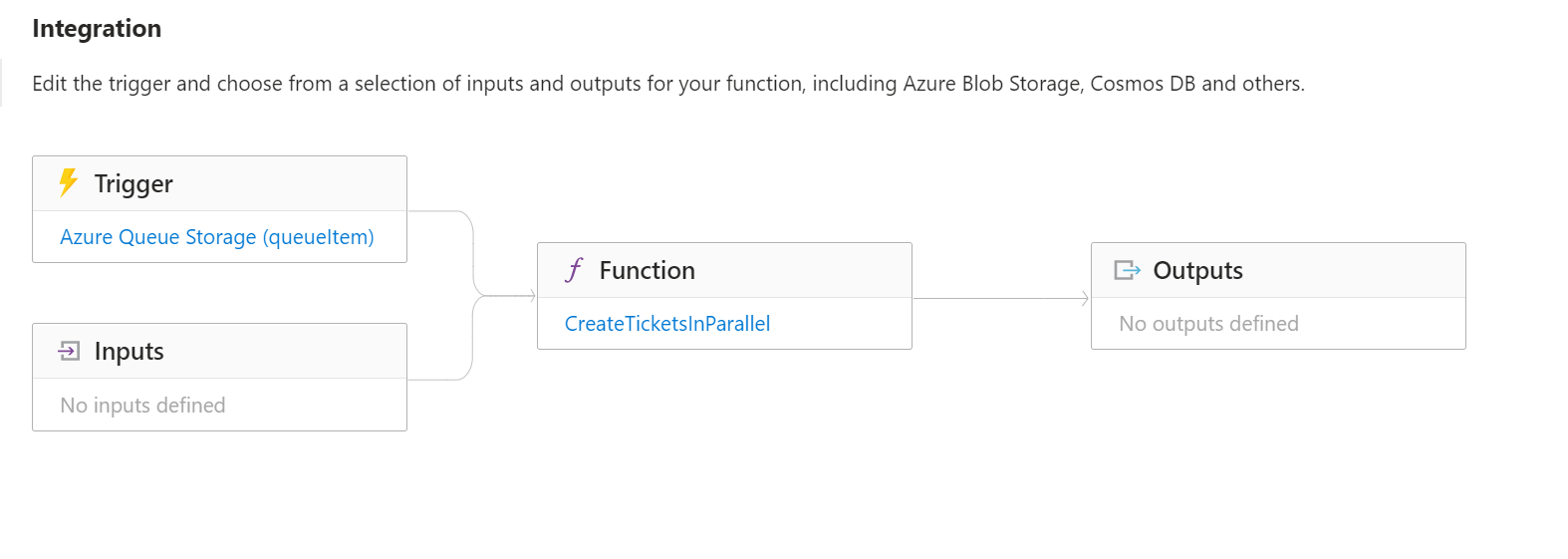Click the arrowhead pointing into Outputs box

pyautogui.click(x=1085, y=298)
